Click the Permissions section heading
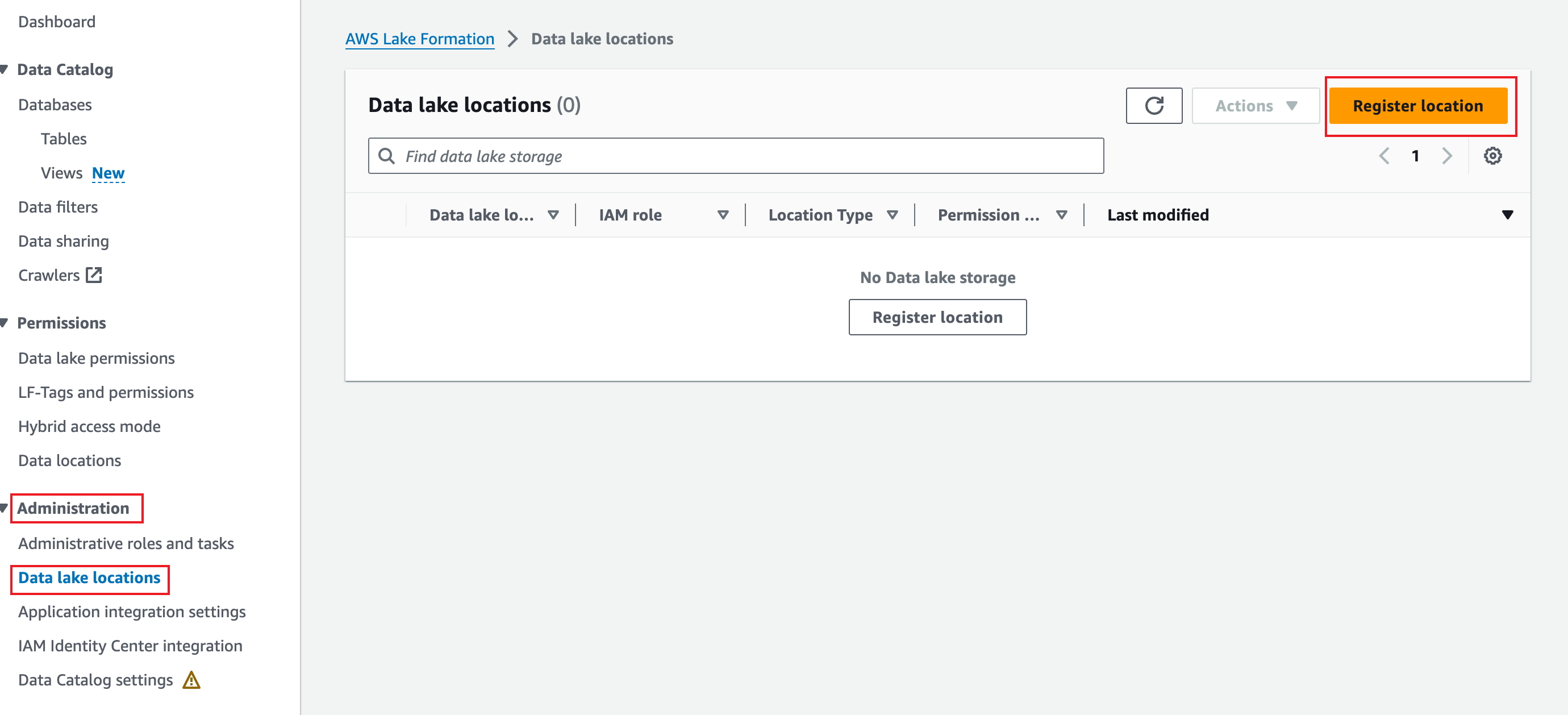This screenshot has height=715, width=1568. click(x=61, y=323)
